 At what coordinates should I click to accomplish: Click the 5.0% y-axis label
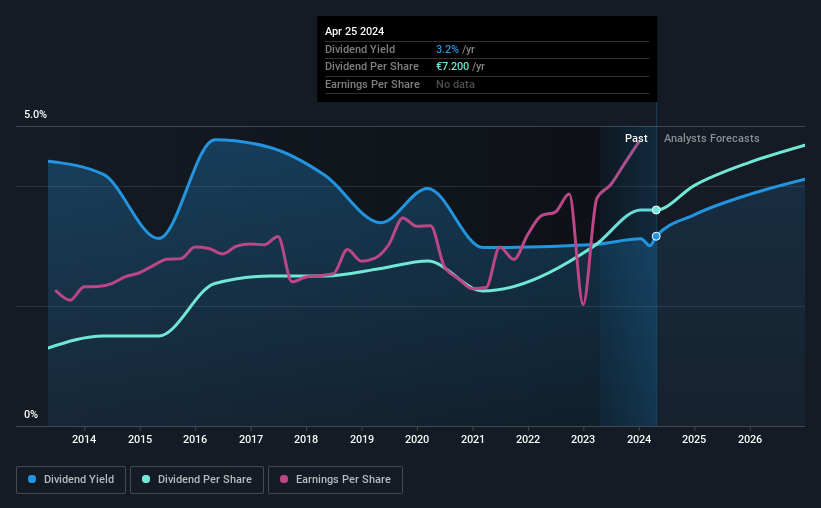[35, 115]
